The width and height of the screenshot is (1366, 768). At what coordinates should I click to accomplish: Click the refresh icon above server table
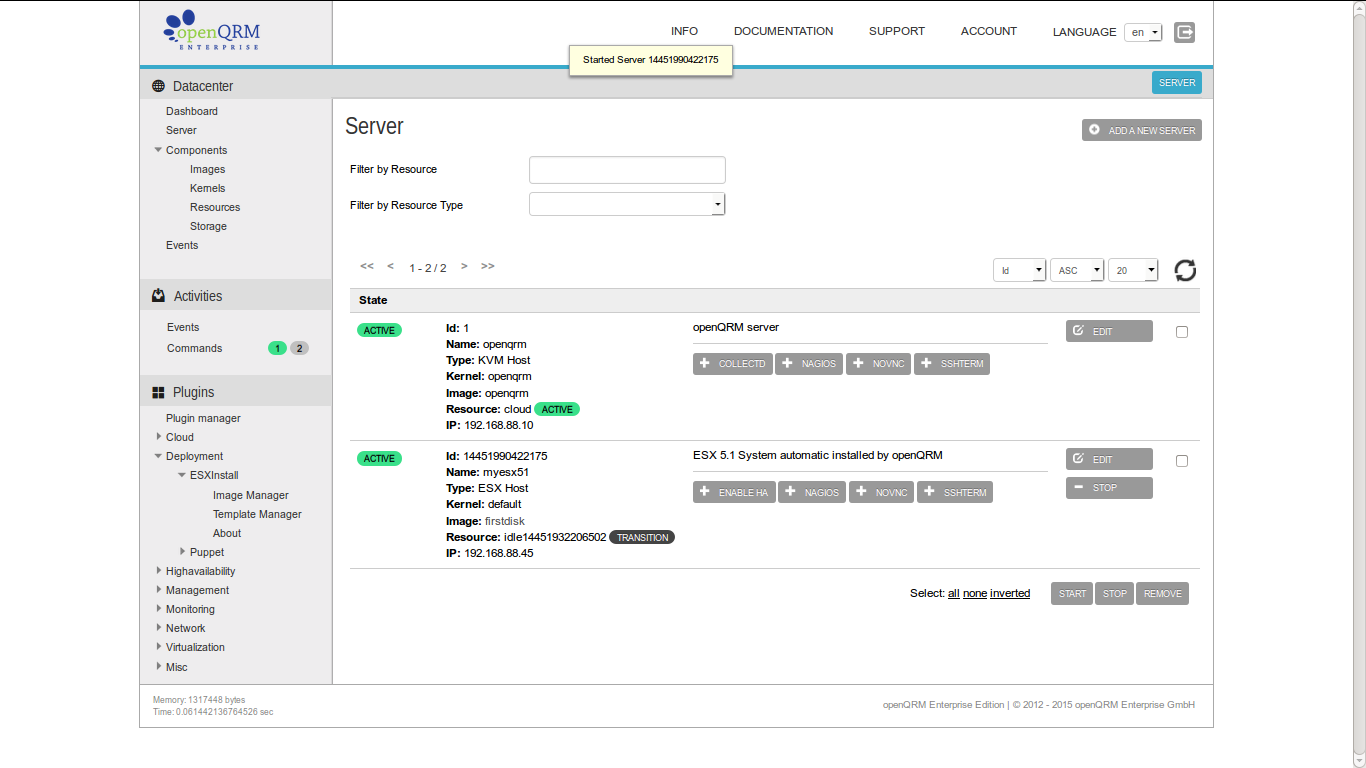1185,270
